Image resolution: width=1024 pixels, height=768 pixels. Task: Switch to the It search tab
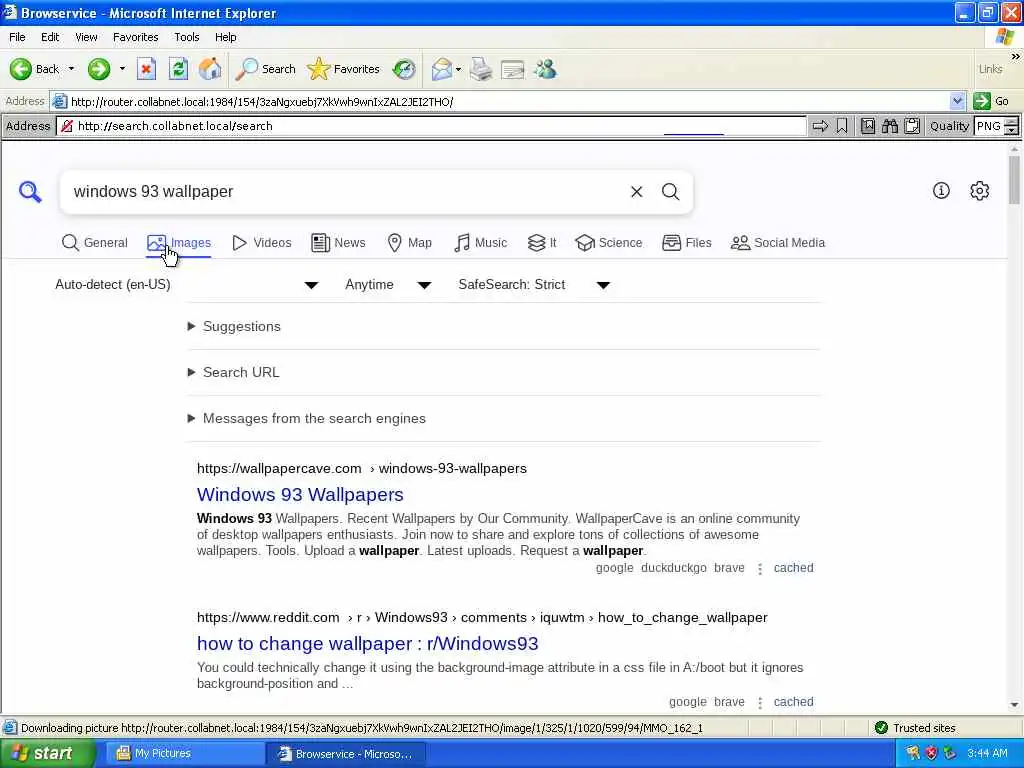coord(542,243)
